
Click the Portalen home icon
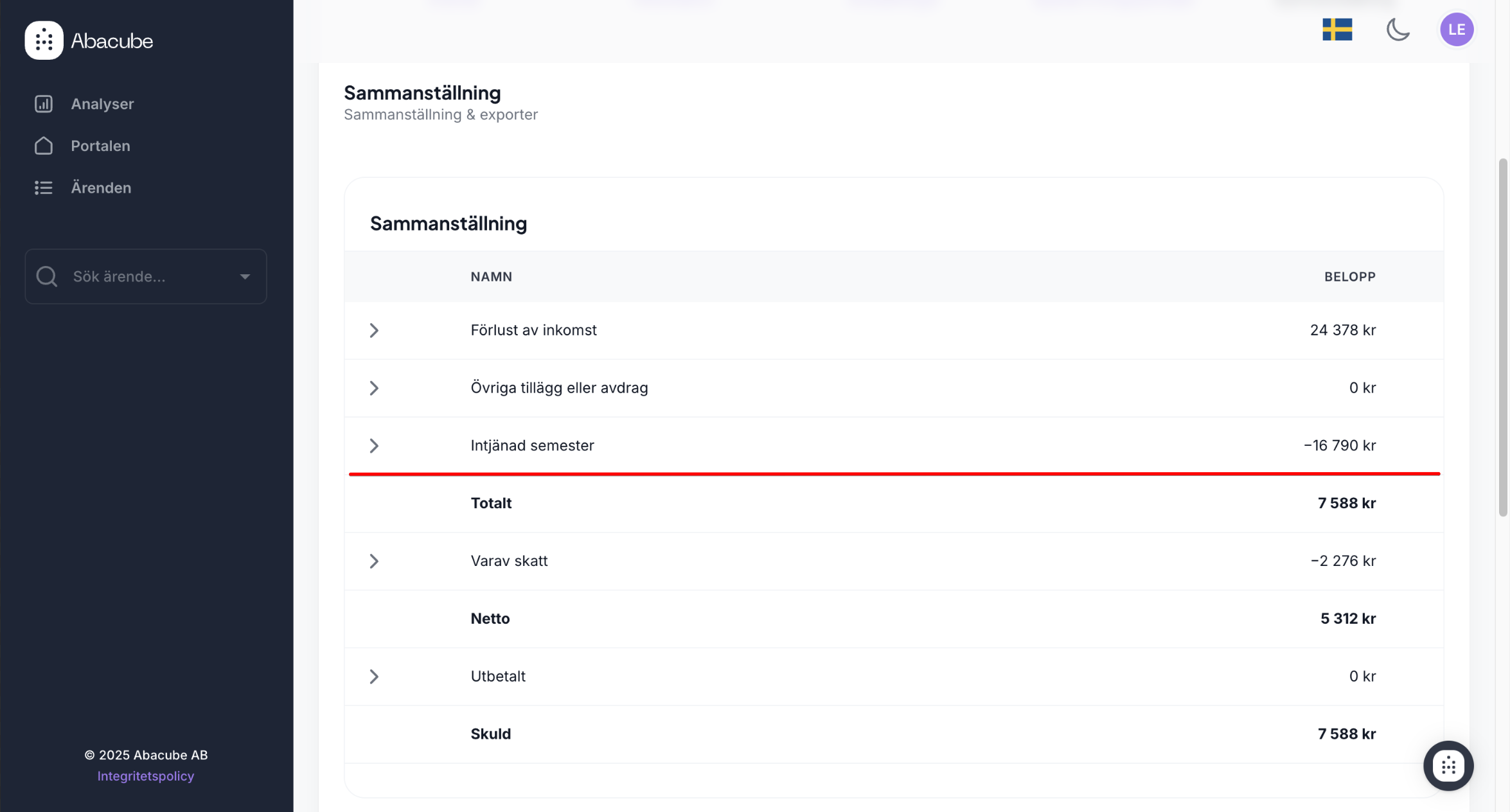pos(44,146)
